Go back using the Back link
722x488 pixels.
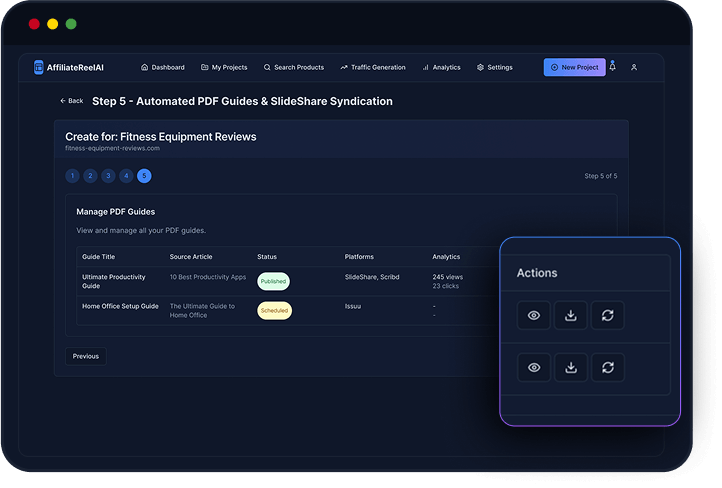click(x=72, y=101)
